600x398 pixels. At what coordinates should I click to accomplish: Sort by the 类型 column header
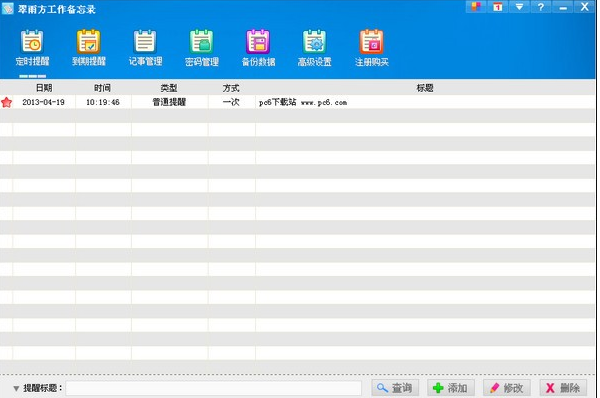(x=169, y=88)
